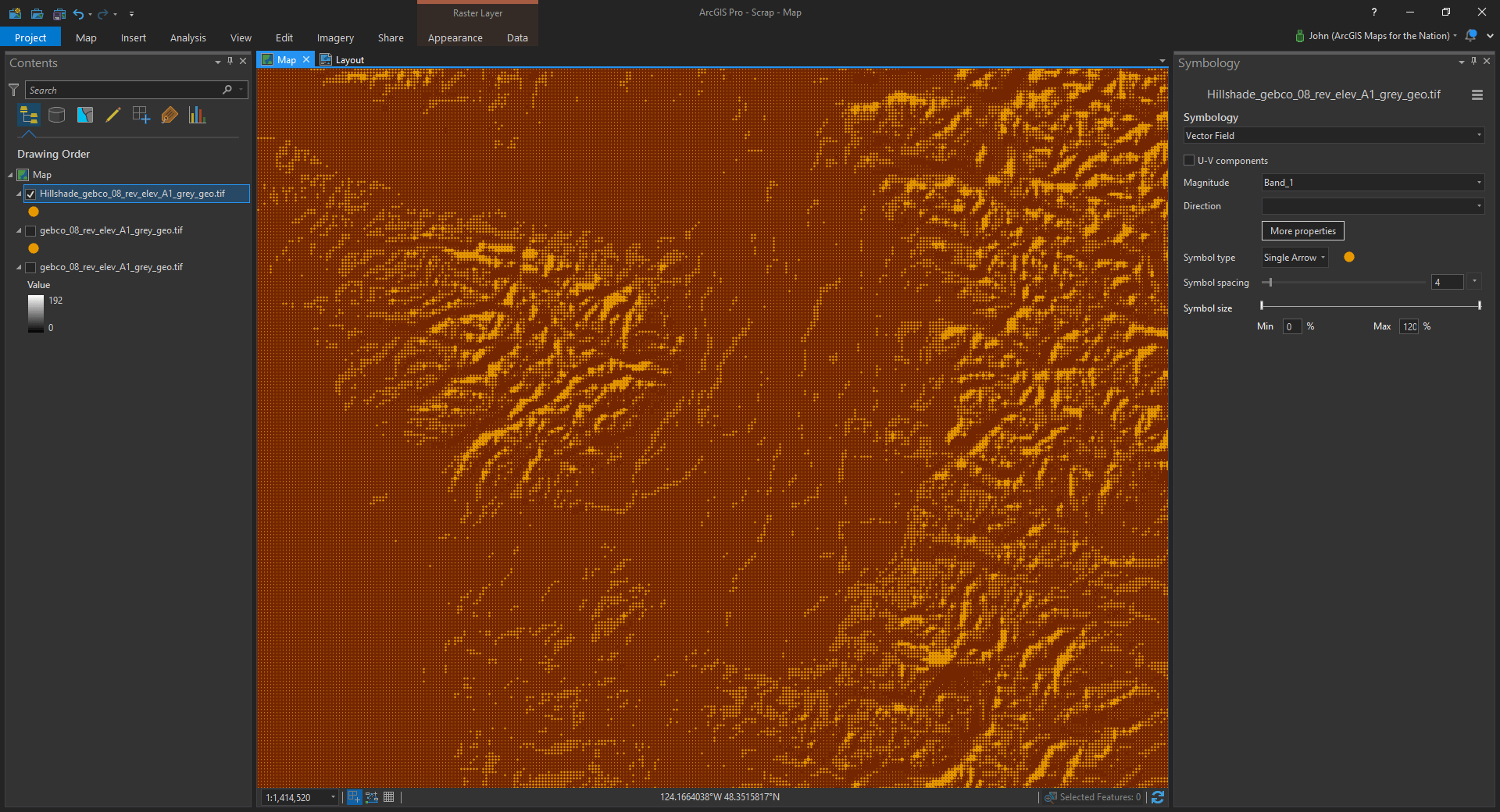Image resolution: width=1500 pixels, height=812 pixels.
Task: Click the More properties button
Action: click(x=1303, y=231)
